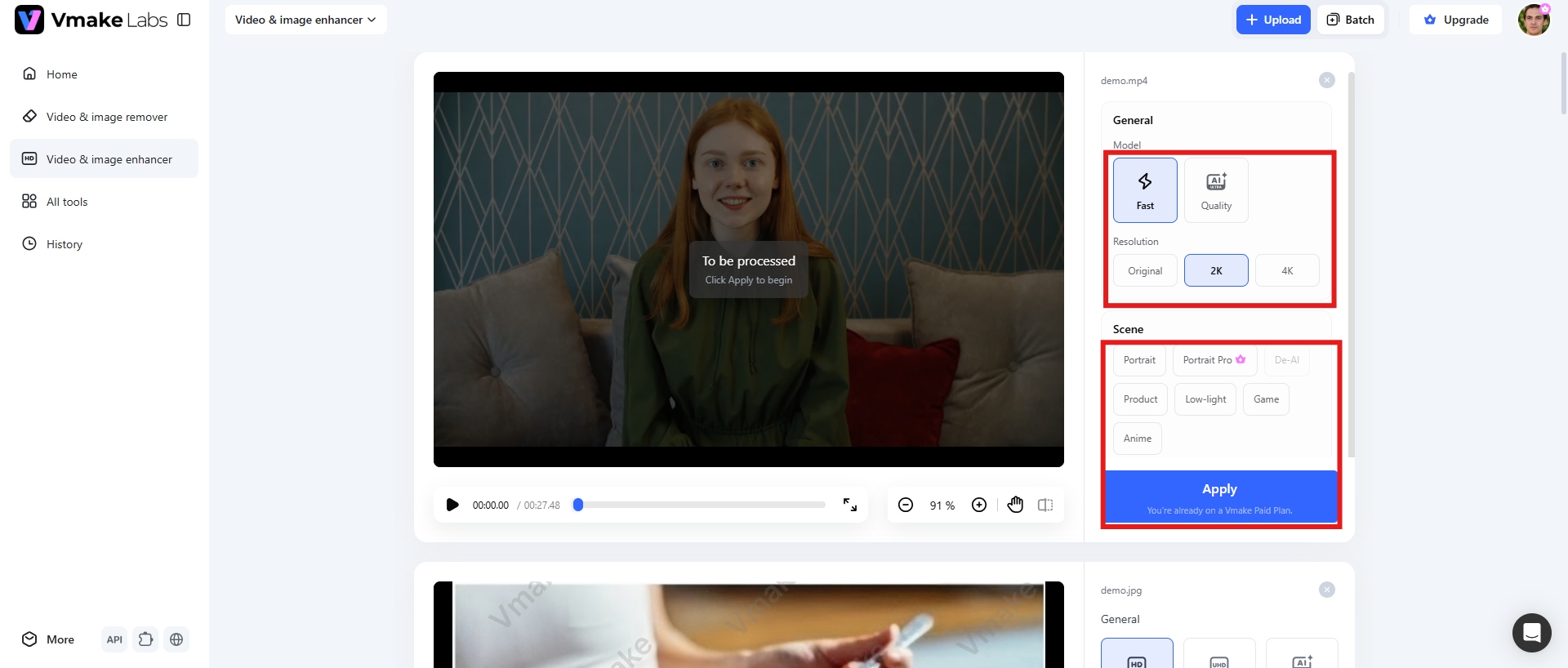This screenshot has width=1568, height=668.
Task: Open the More menu
Action: [x=49, y=639]
